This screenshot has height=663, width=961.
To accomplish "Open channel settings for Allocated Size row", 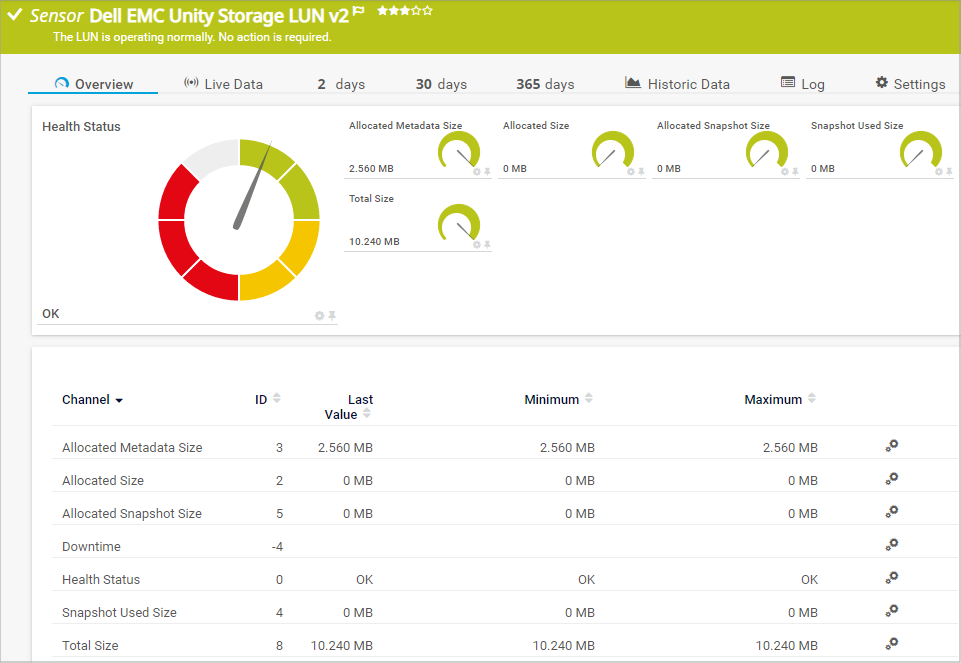I will point(892,479).
